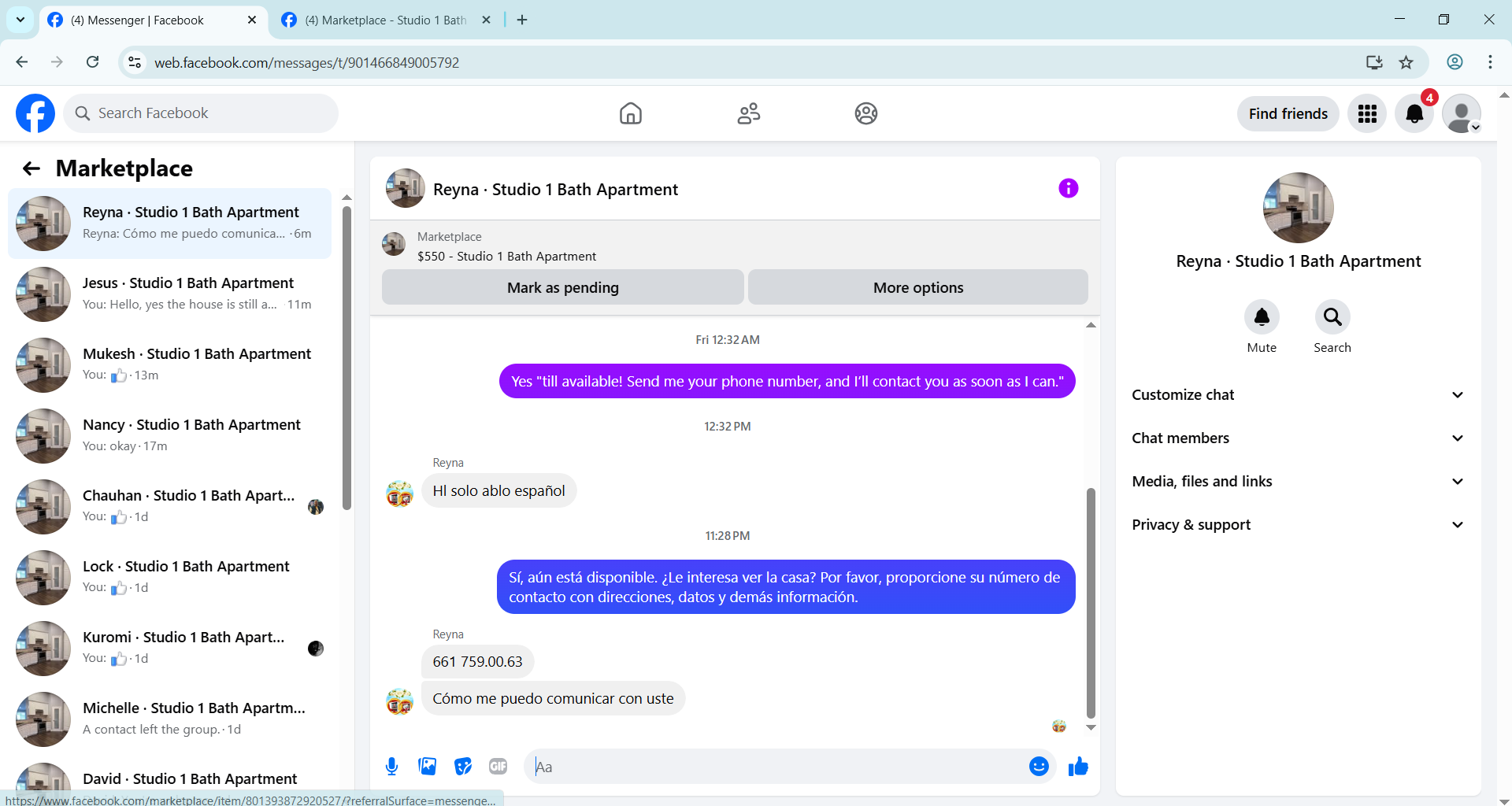
Task: Open the Home feed icon
Action: [630, 113]
